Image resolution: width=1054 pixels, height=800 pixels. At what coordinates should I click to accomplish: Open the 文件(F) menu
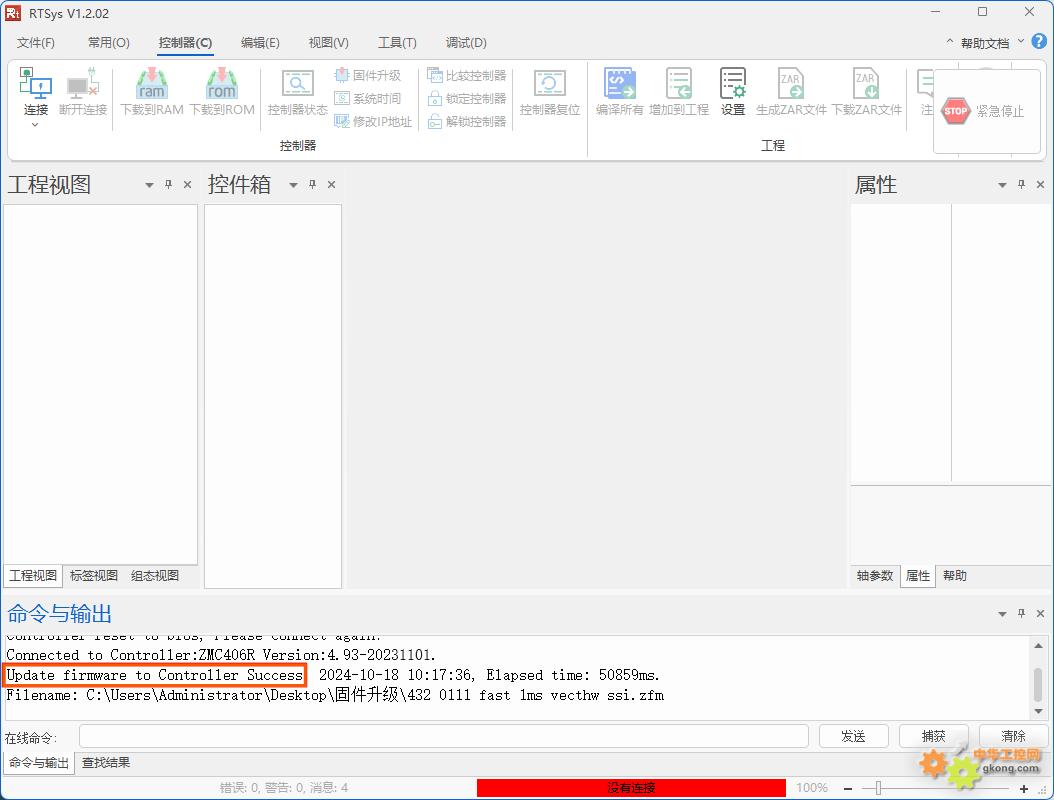point(36,42)
